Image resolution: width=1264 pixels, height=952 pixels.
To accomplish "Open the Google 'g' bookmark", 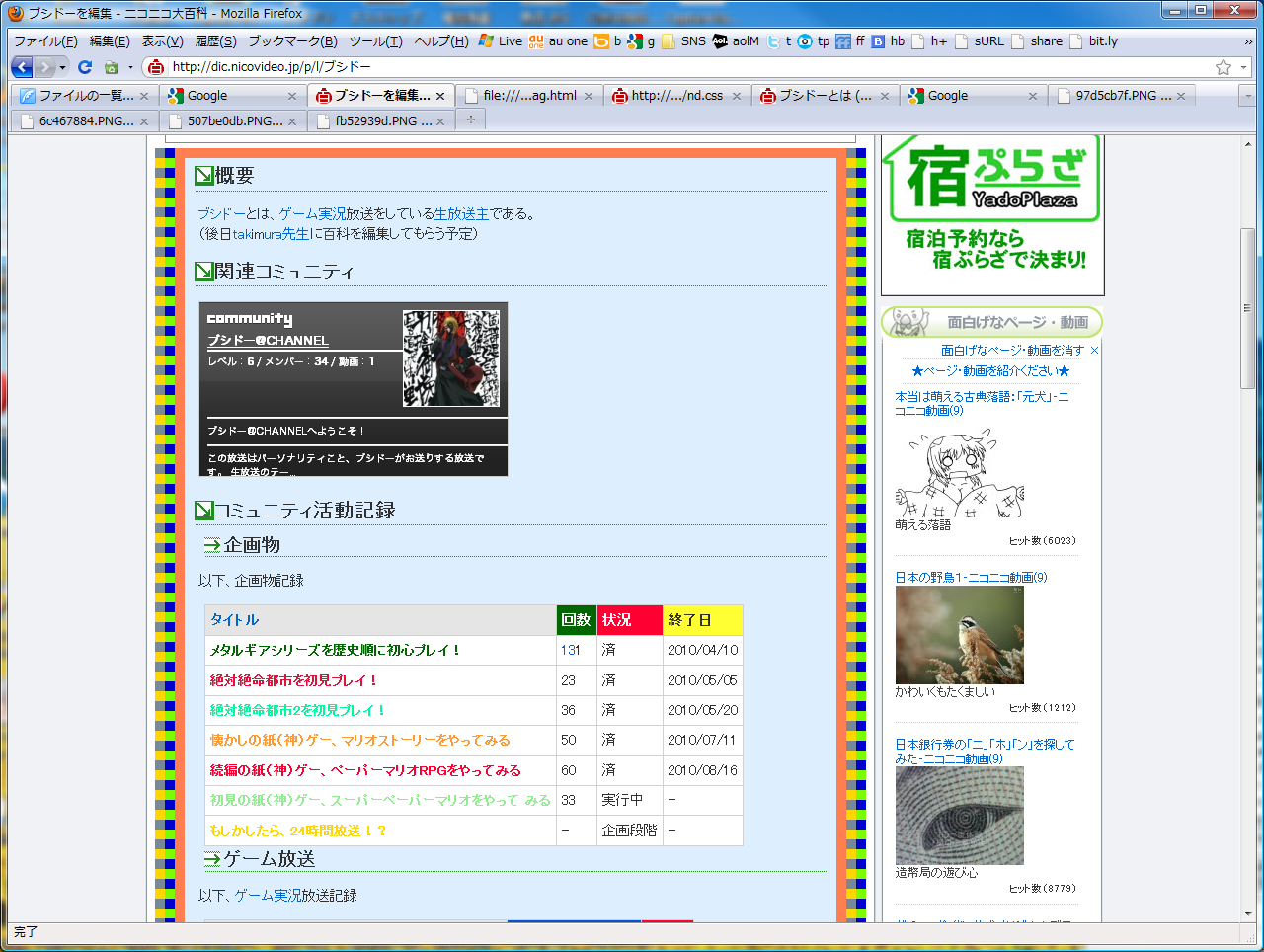I will [642, 41].
